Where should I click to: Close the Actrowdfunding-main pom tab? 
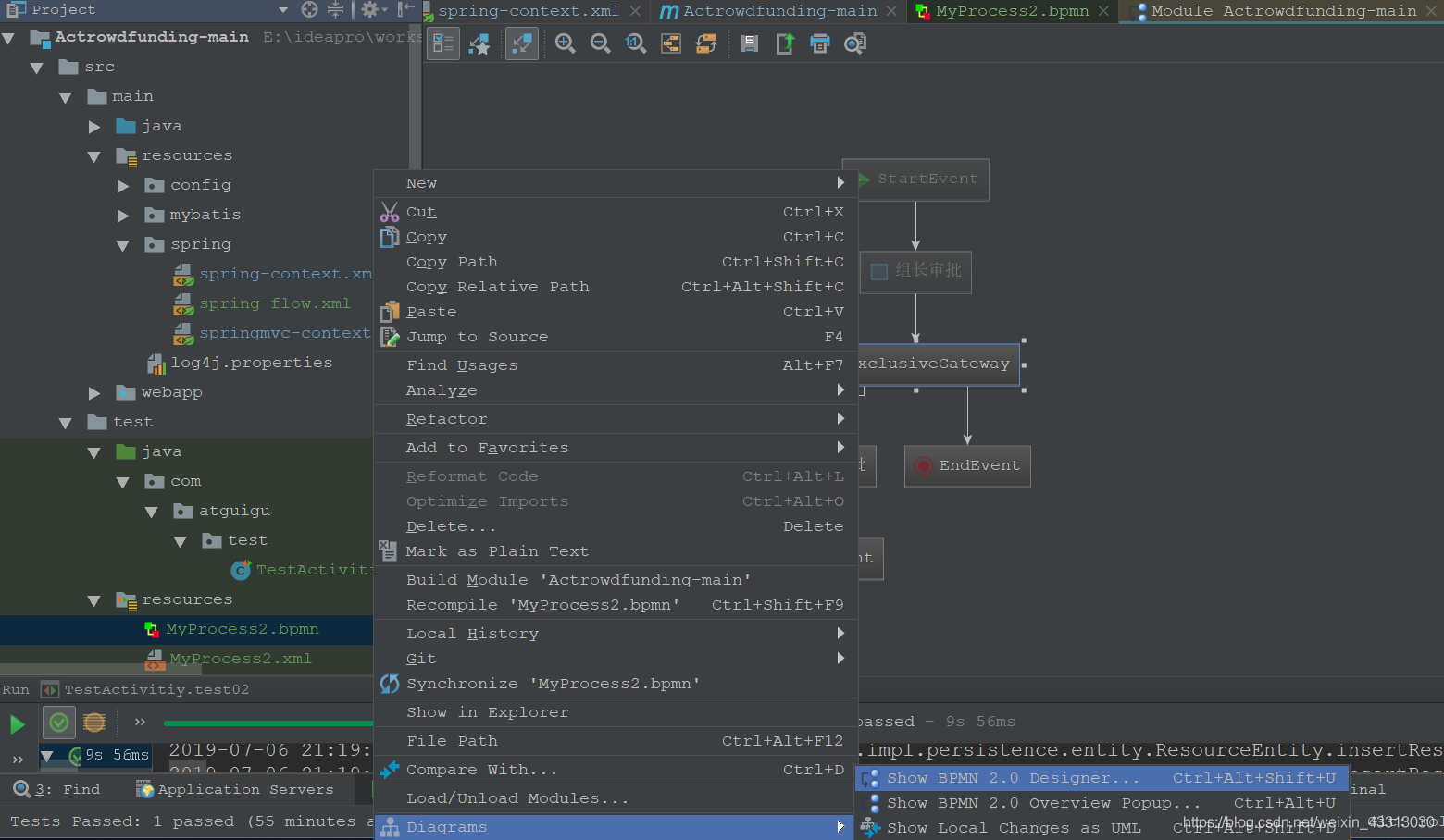click(891, 11)
